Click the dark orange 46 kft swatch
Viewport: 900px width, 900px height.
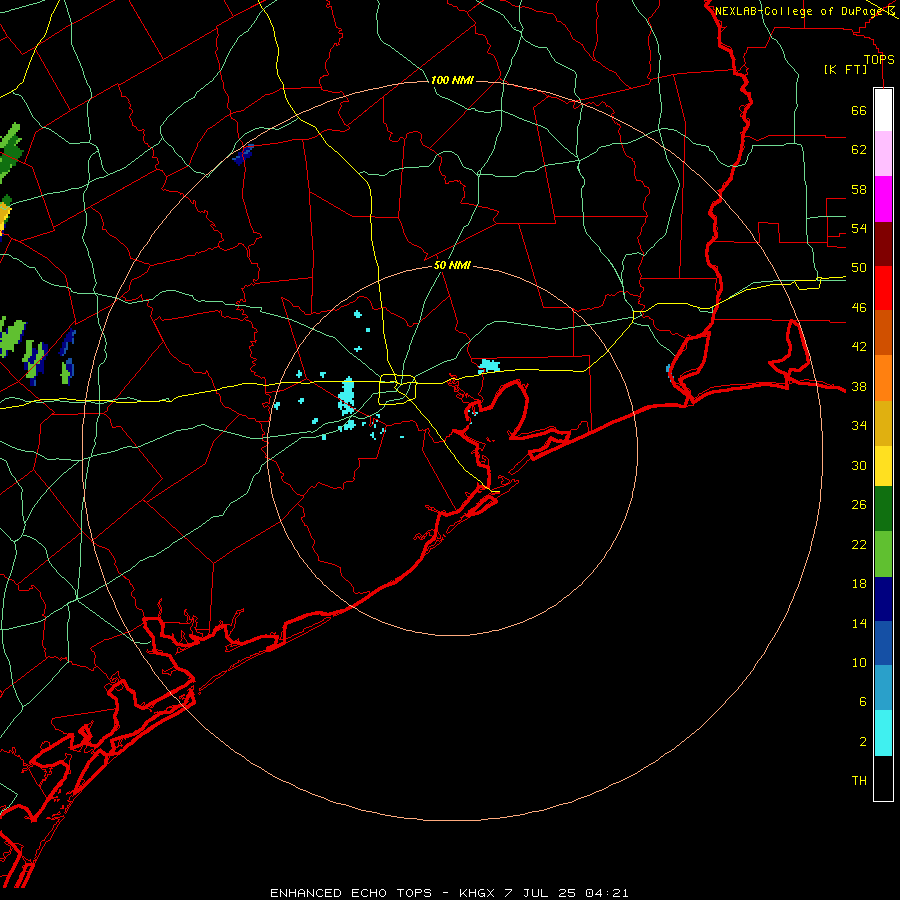coord(883,333)
